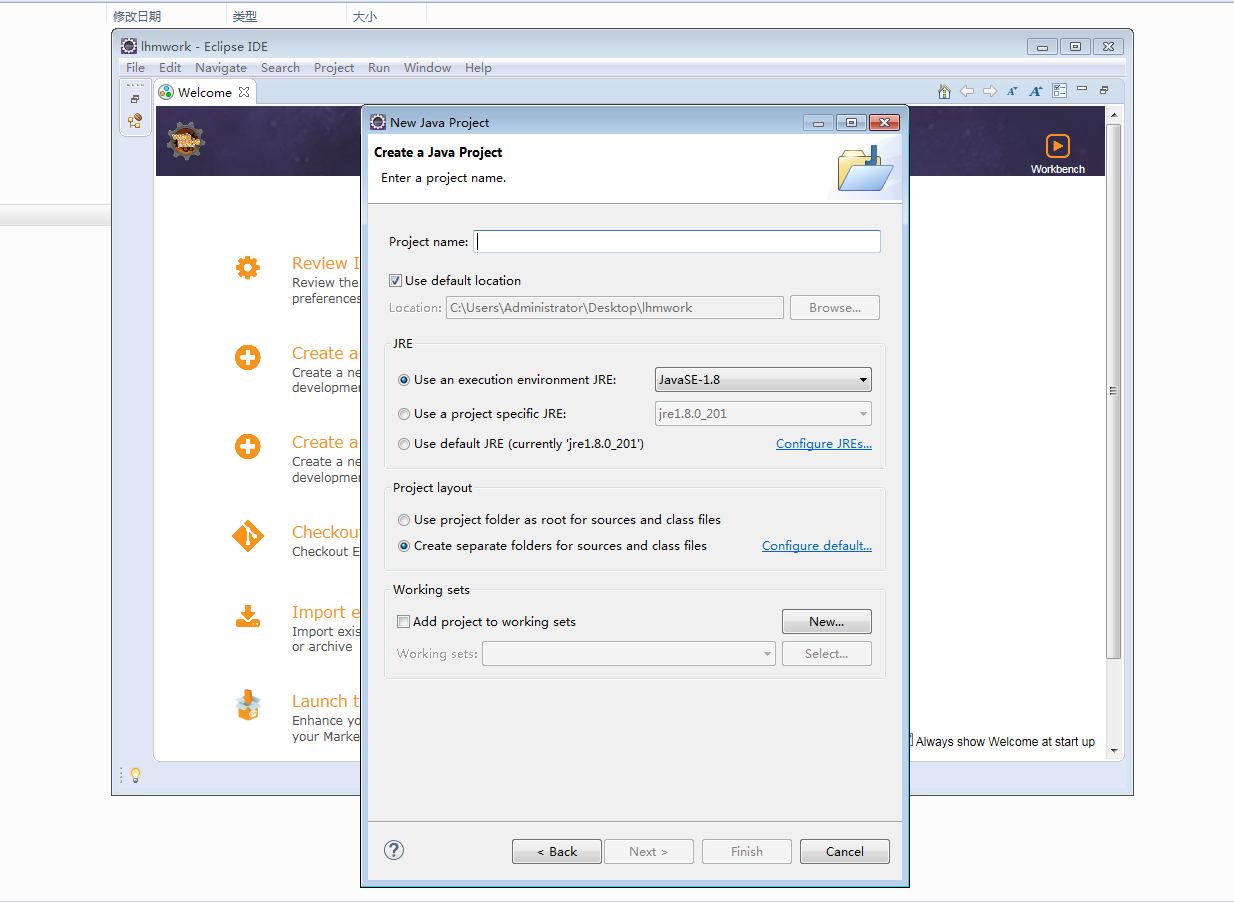Image resolution: width=1234 pixels, height=902 pixels.
Task: Click the Browse button for location
Action: pos(835,308)
